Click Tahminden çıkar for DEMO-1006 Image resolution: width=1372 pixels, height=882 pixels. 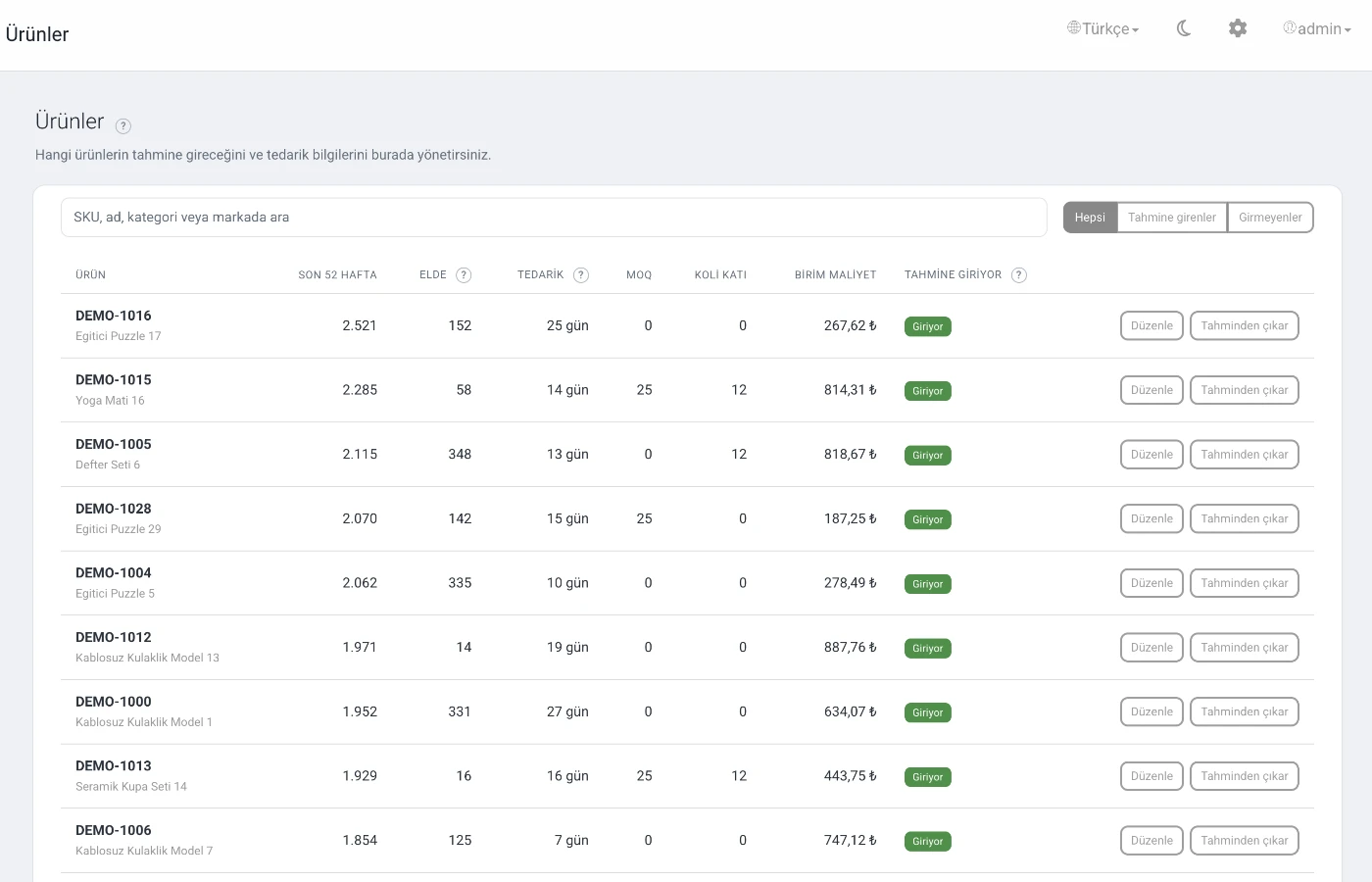click(x=1245, y=841)
